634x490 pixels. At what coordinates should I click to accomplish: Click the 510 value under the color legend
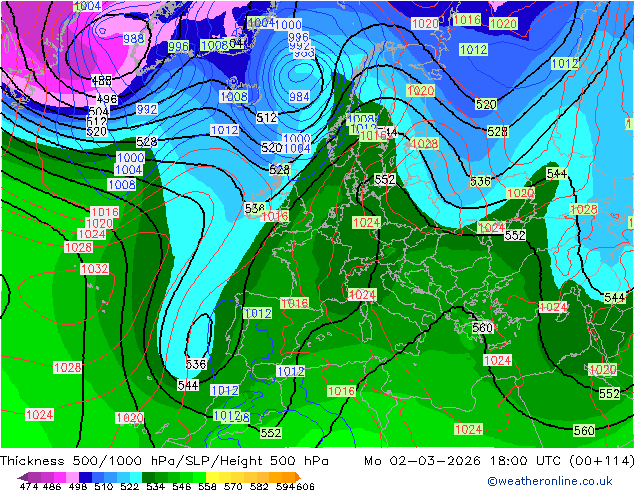[104, 486]
